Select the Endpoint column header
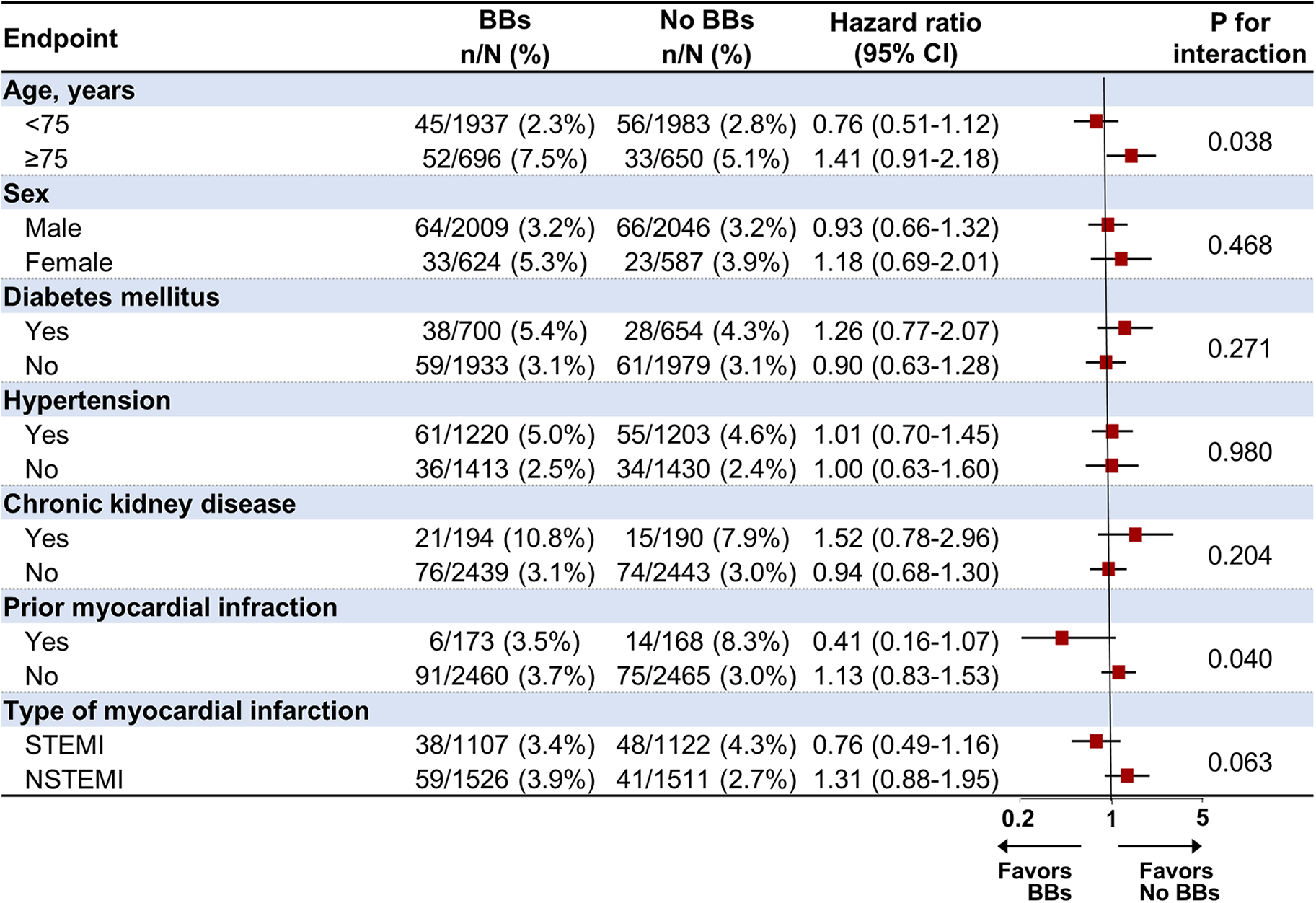Viewport: 1316px width, 903px height. [61, 38]
